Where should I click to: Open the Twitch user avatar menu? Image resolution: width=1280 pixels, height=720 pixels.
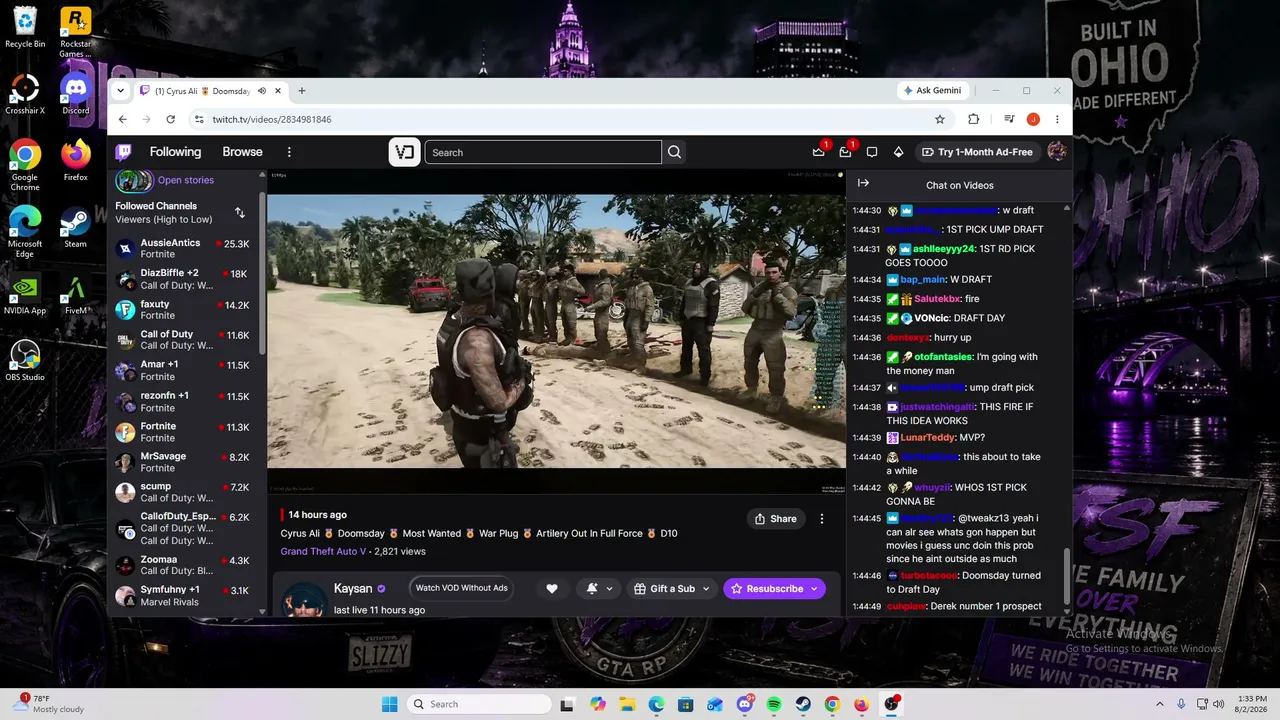[1056, 152]
